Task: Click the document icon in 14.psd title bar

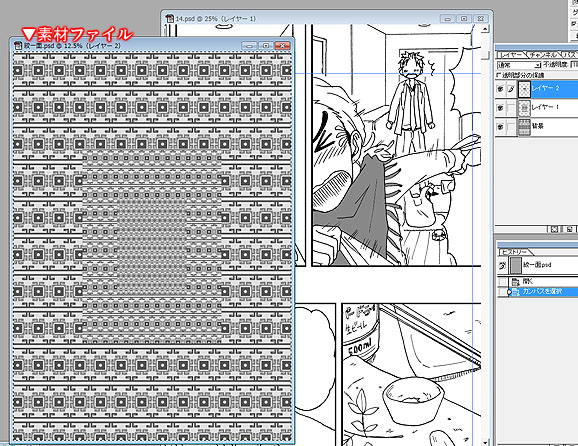Action: point(170,18)
